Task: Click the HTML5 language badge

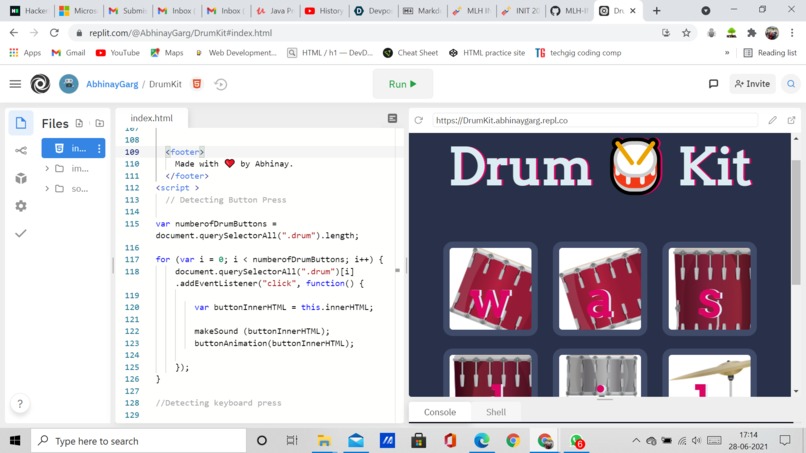Action: coord(197,84)
